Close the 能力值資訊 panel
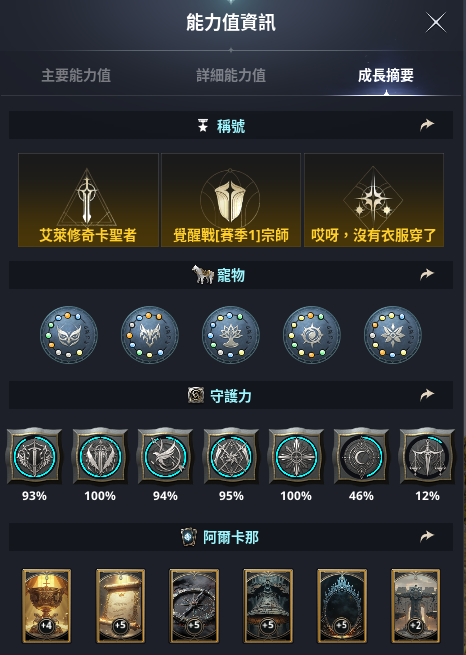466x655 pixels. pyautogui.click(x=436, y=22)
